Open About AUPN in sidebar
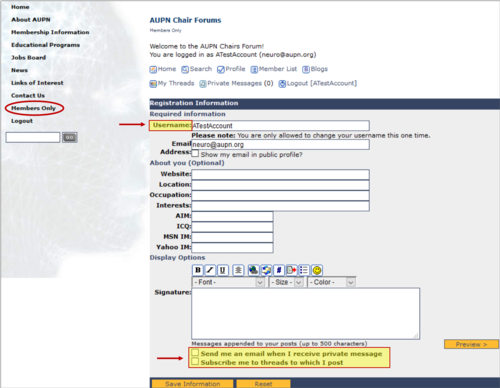The height and width of the screenshot is (388, 500). coord(31,20)
